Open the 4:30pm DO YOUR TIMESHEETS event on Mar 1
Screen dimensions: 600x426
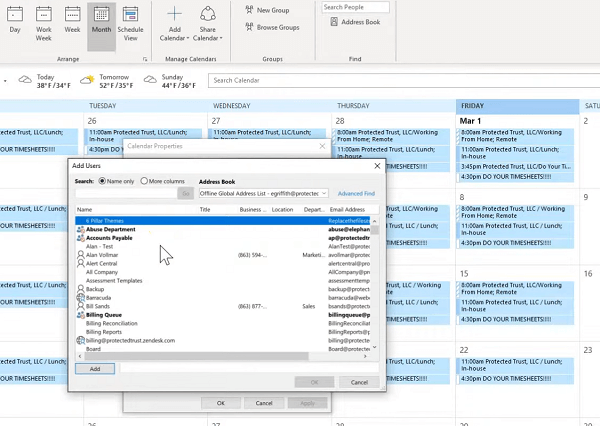515,177
